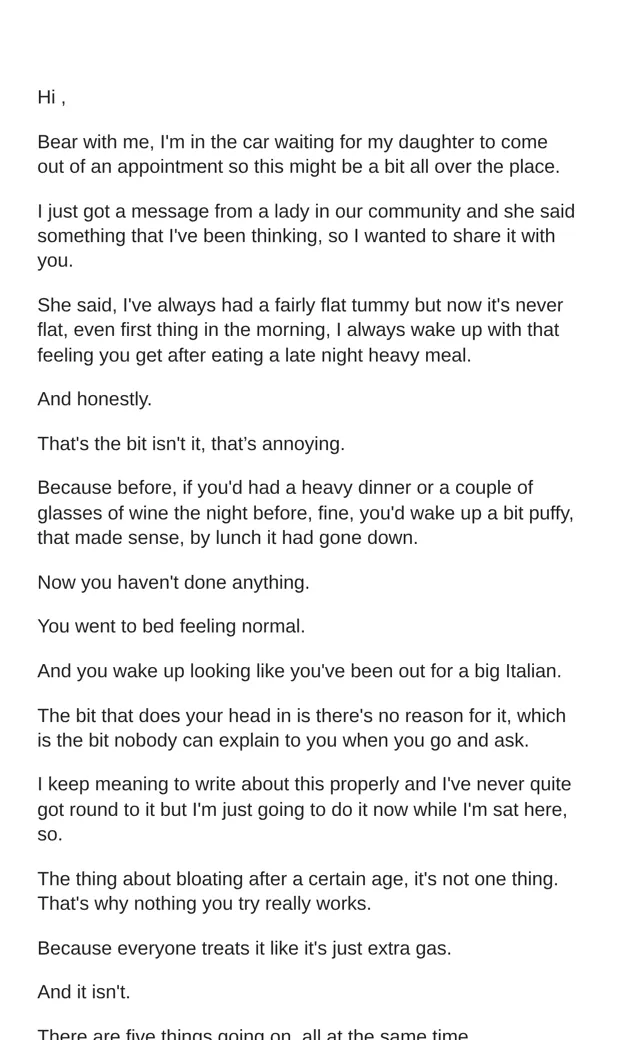Click the paragraph starting 'Because before'
640x1040 pixels.
tap(305, 512)
